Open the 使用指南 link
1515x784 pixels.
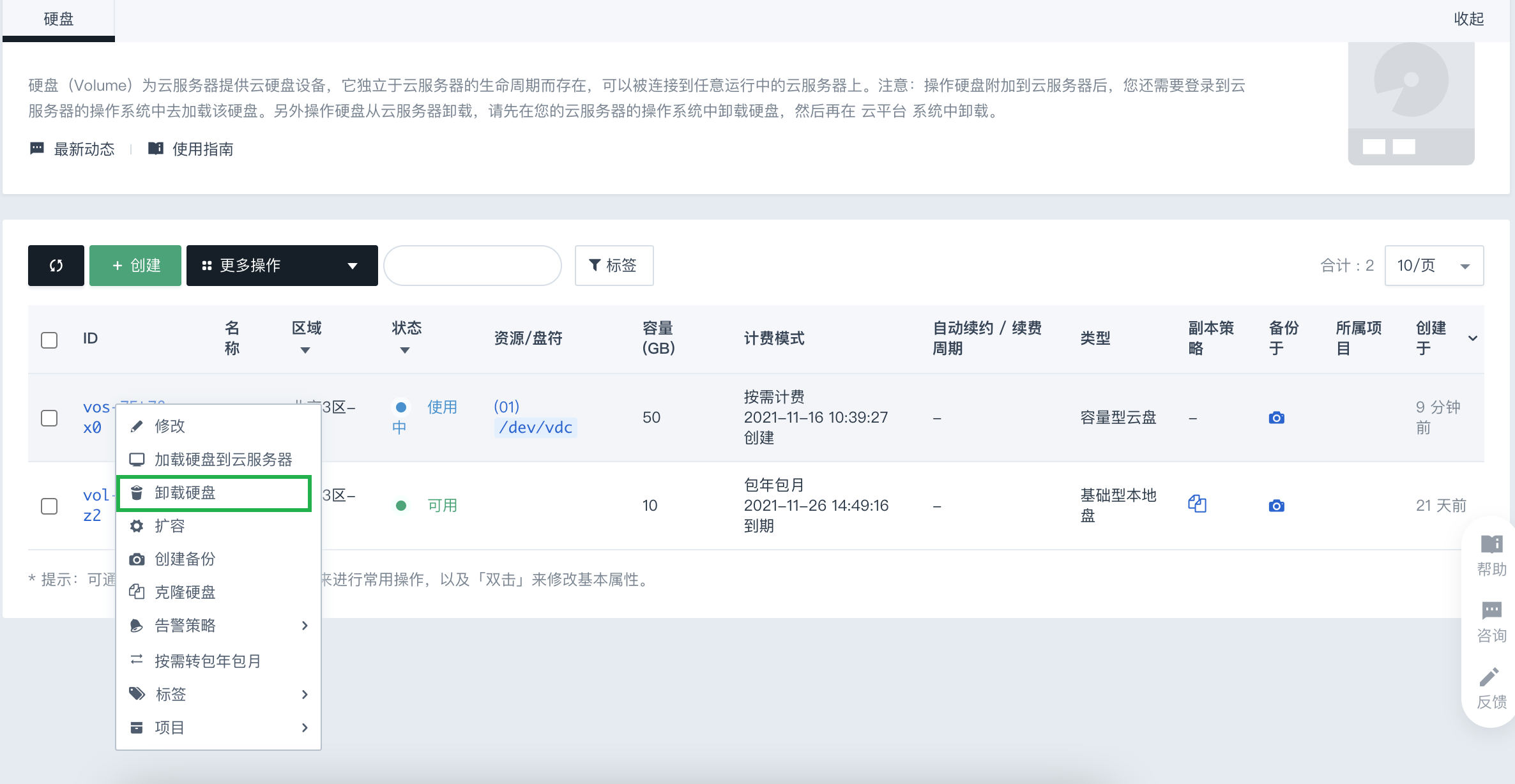click(x=202, y=149)
